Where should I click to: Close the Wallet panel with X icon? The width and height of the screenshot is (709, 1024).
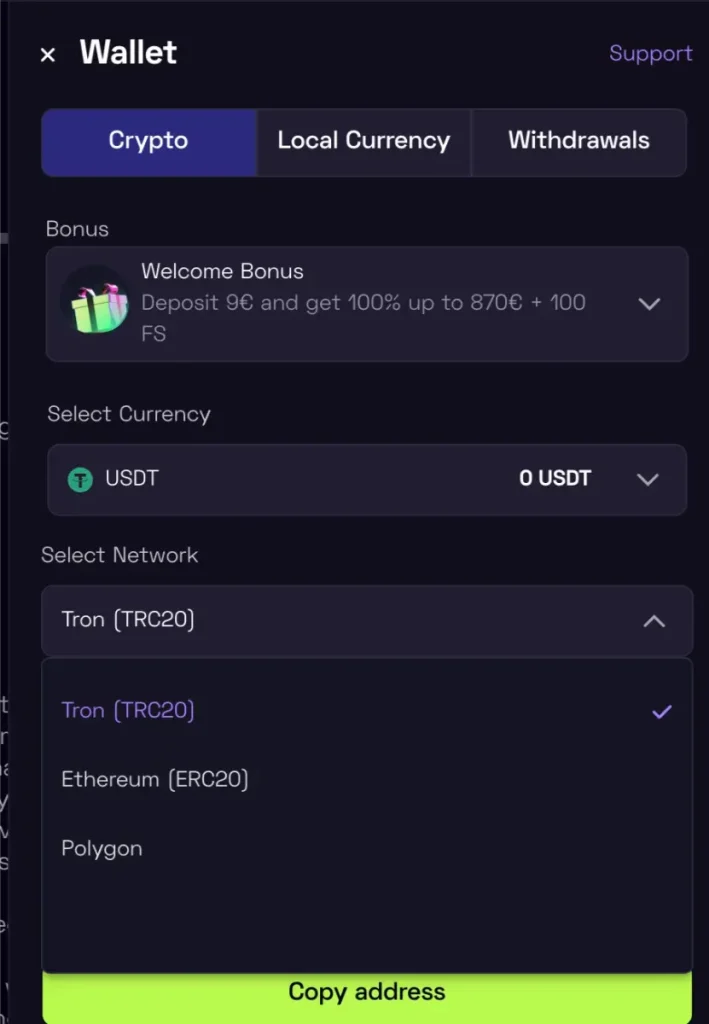(x=47, y=55)
